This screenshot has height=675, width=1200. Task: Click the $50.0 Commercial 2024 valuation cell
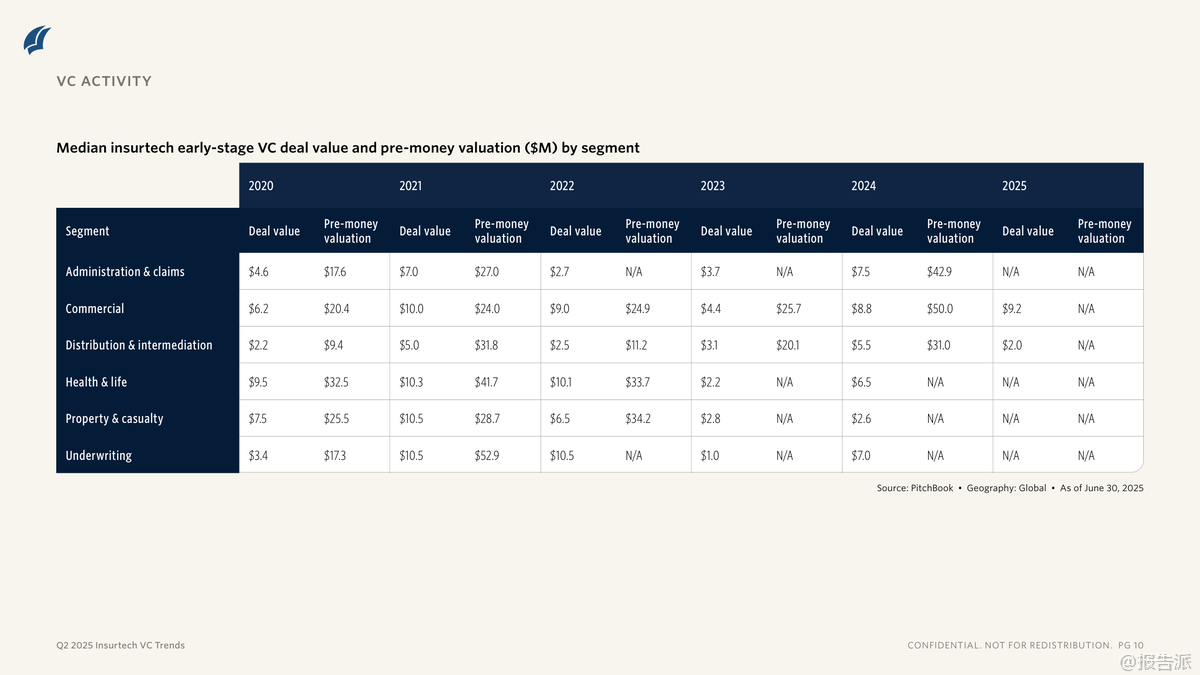point(940,309)
